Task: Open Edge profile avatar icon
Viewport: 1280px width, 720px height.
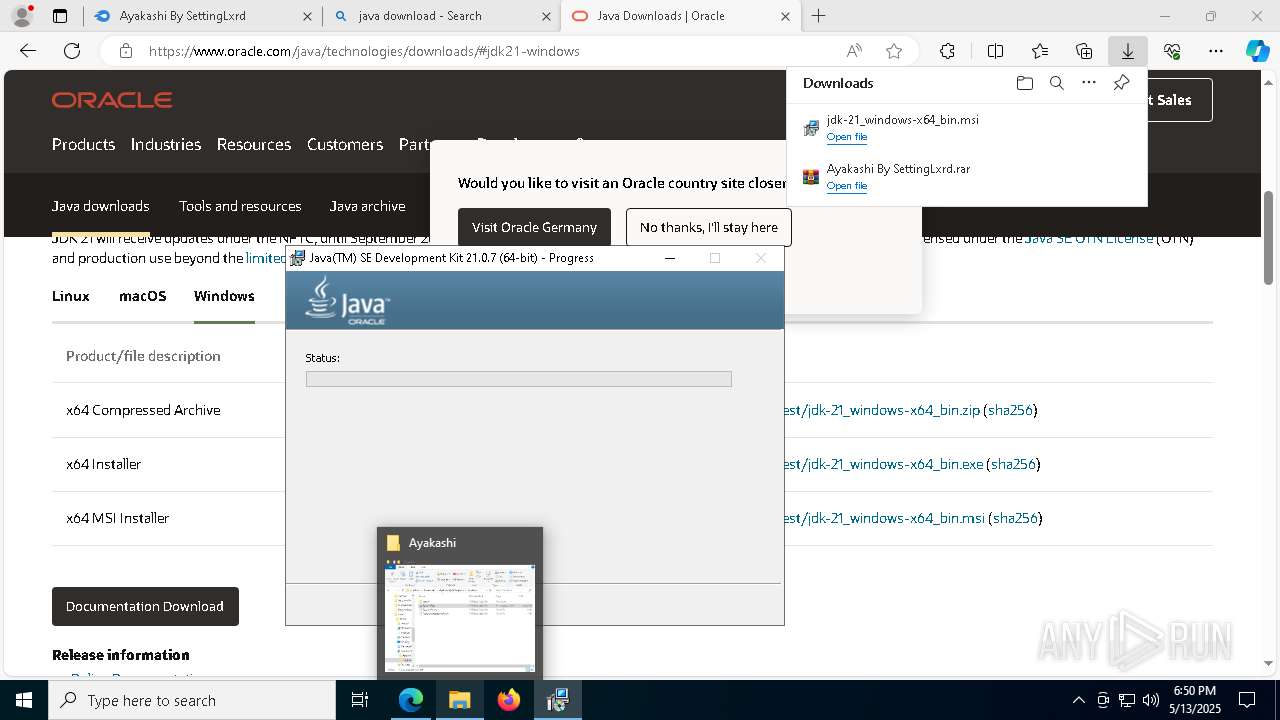Action: pos(22,16)
